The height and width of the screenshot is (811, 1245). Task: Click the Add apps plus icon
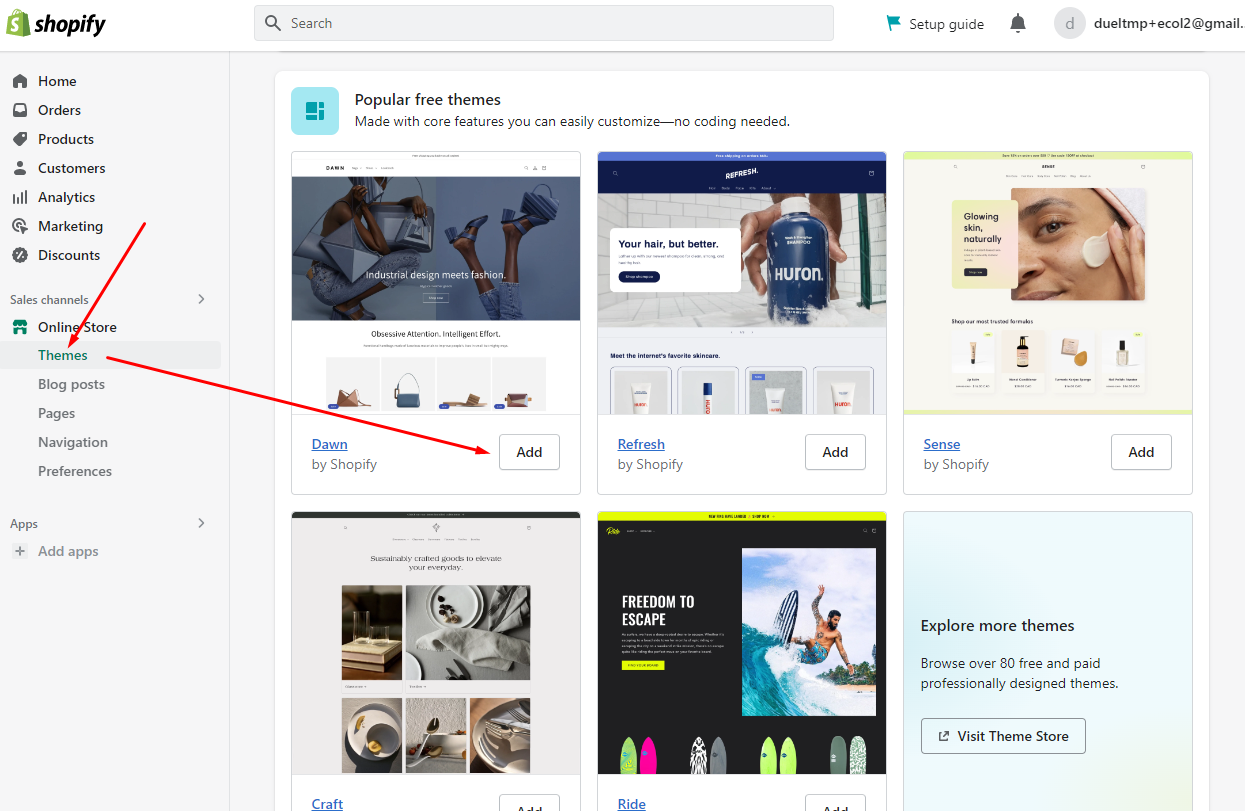click(x=20, y=551)
